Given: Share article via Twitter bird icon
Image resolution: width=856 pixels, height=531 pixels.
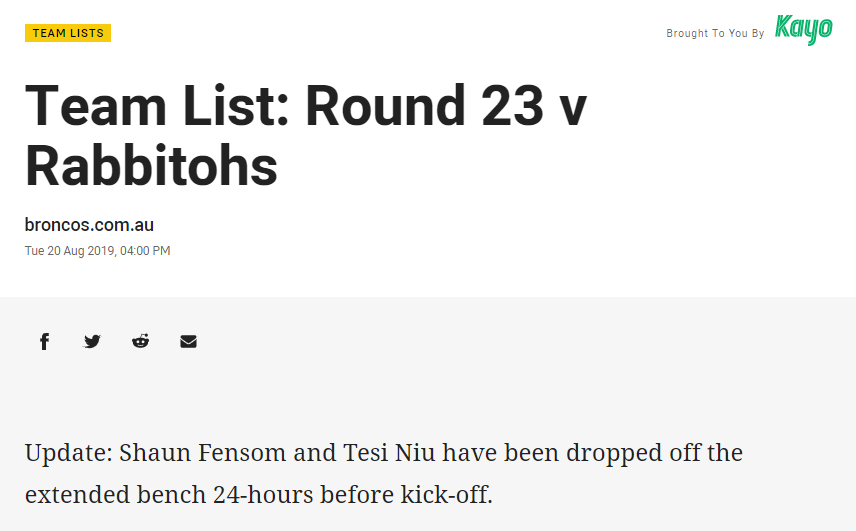Looking at the screenshot, I should (92, 342).
